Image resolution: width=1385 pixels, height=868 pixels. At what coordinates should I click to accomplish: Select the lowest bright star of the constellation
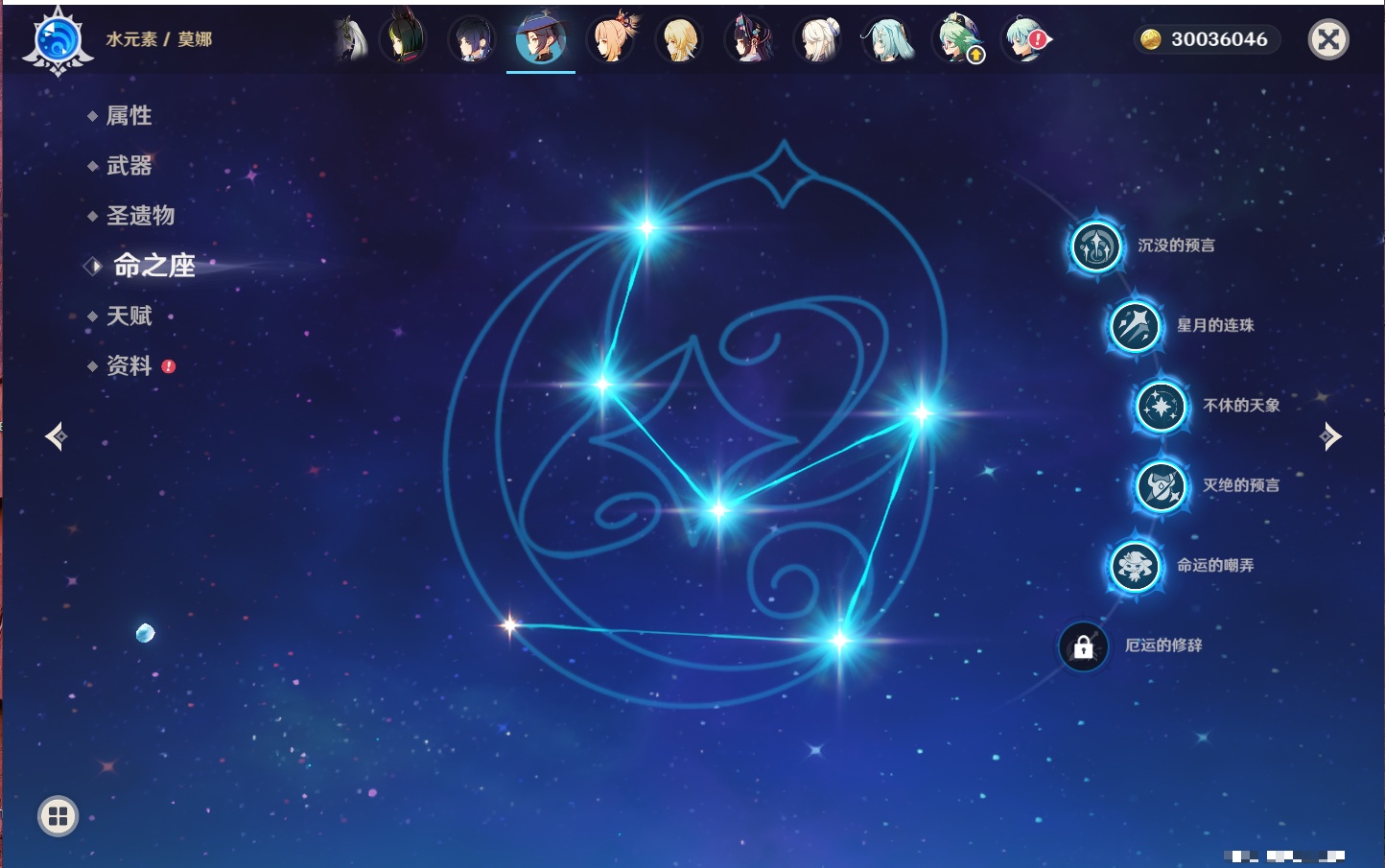click(839, 640)
